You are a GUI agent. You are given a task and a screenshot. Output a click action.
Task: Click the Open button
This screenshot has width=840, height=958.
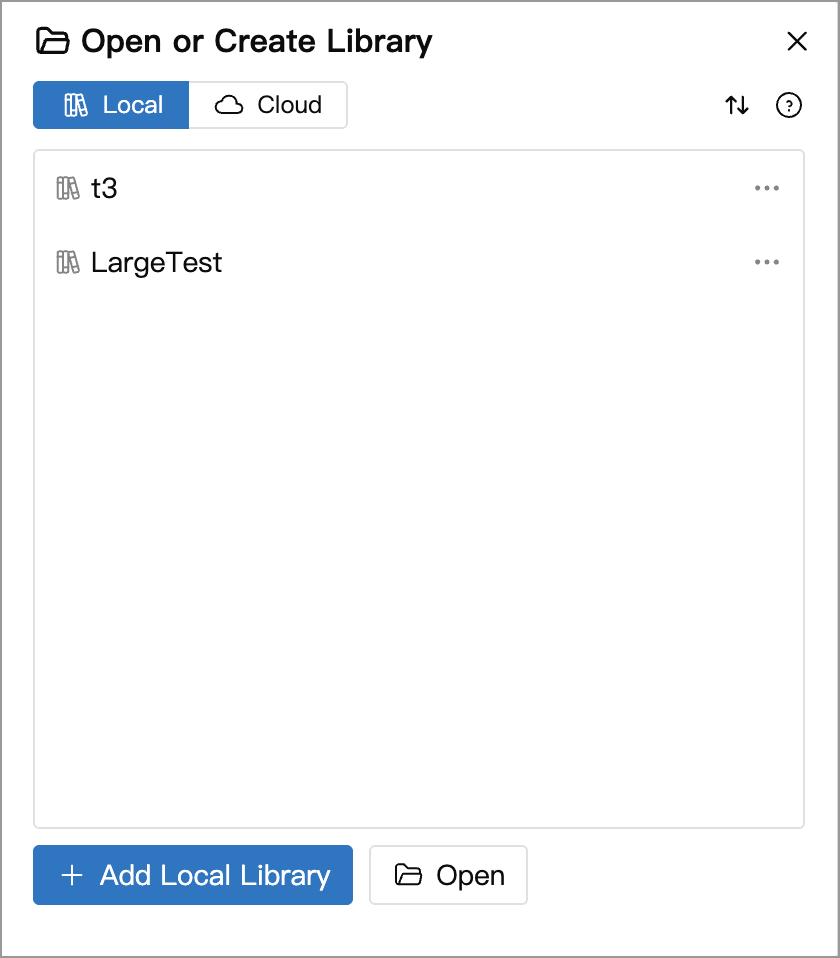(x=448, y=875)
